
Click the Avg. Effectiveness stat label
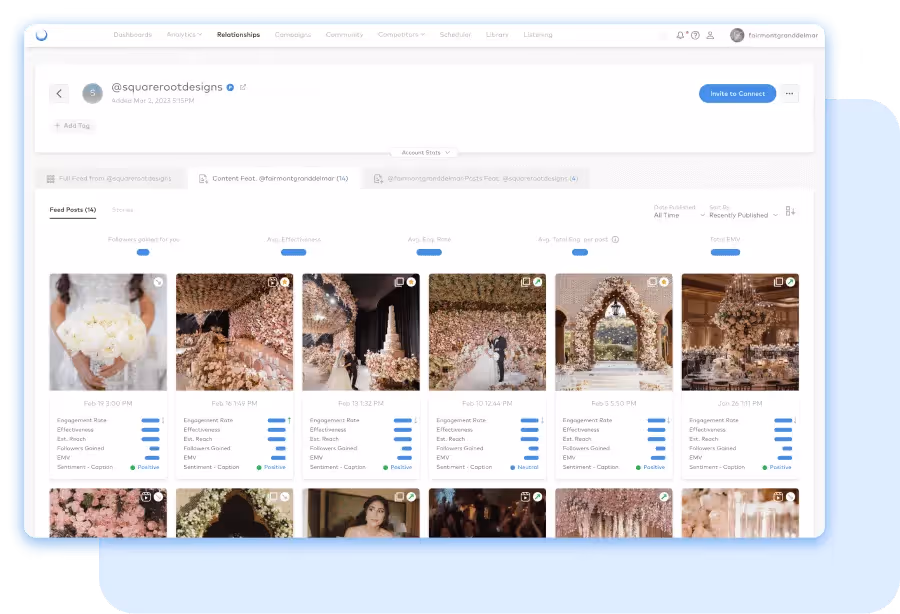(293, 239)
